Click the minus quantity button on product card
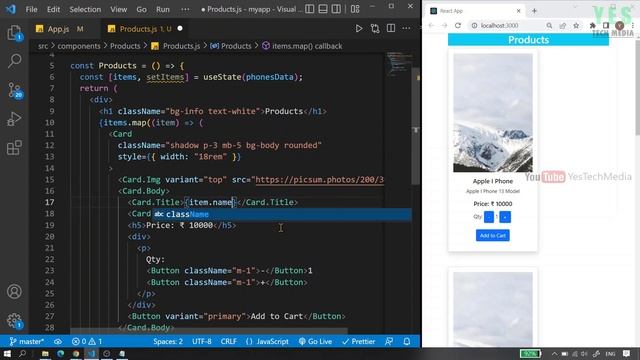The image size is (640, 360). (x=489, y=217)
